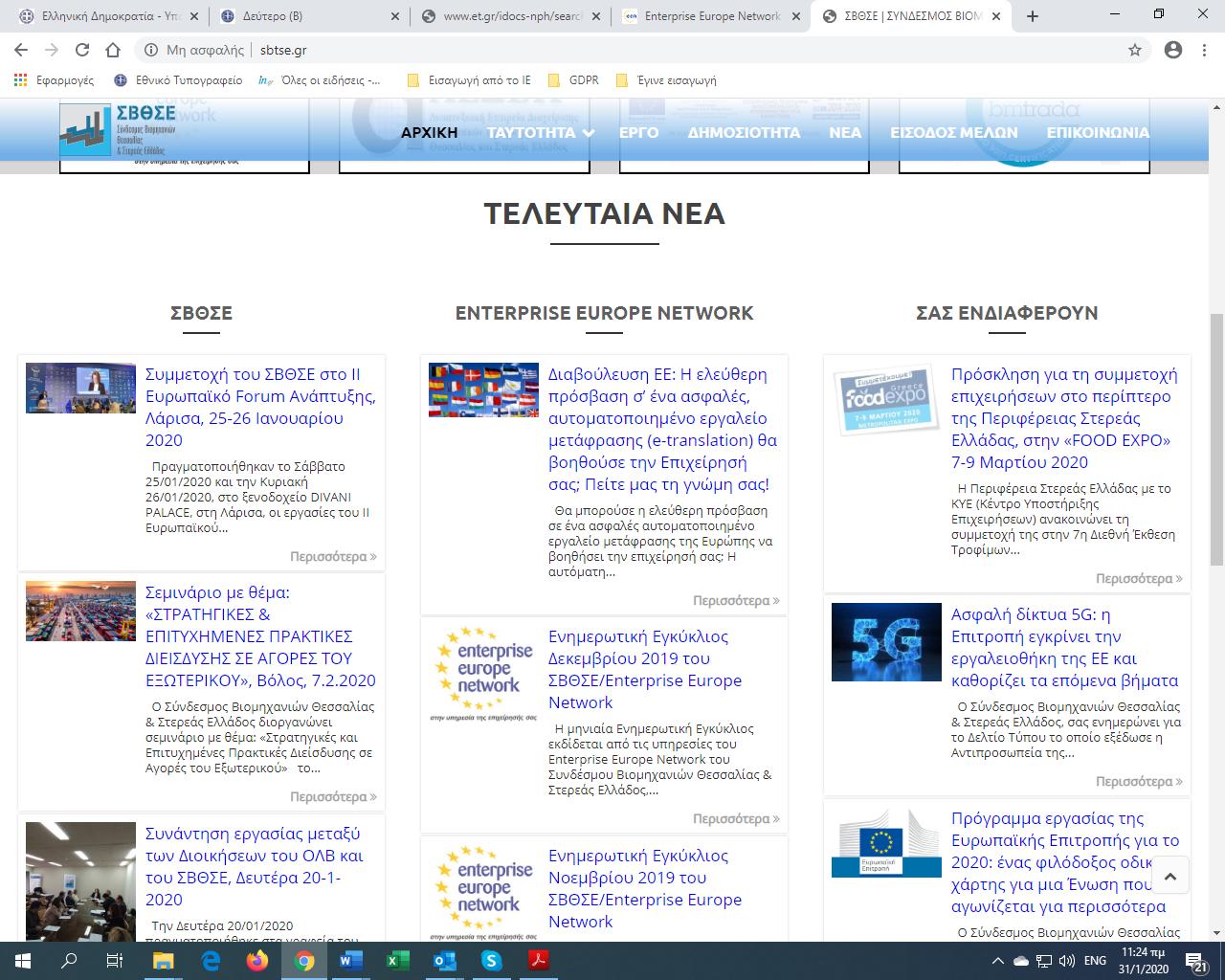The image size is (1225, 980).
Task: Click the European flags thumbnail image
Action: point(483,390)
